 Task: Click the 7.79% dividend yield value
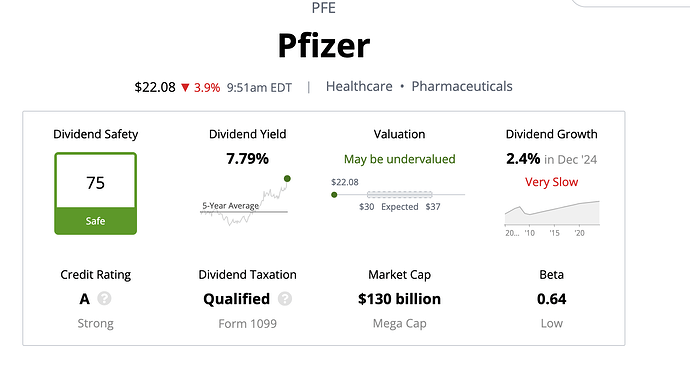pyautogui.click(x=247, y=158)
